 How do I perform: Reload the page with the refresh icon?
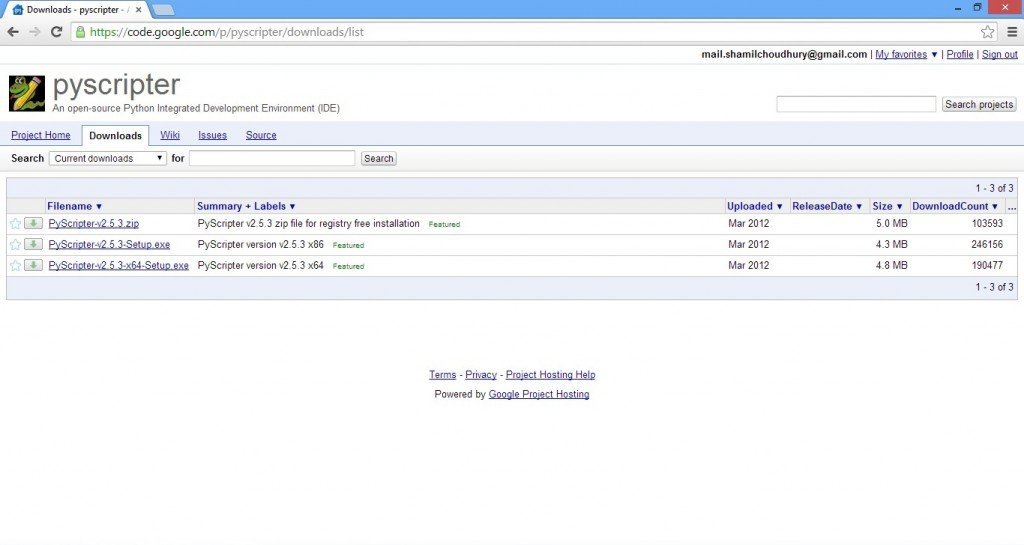tap(57, 32)
